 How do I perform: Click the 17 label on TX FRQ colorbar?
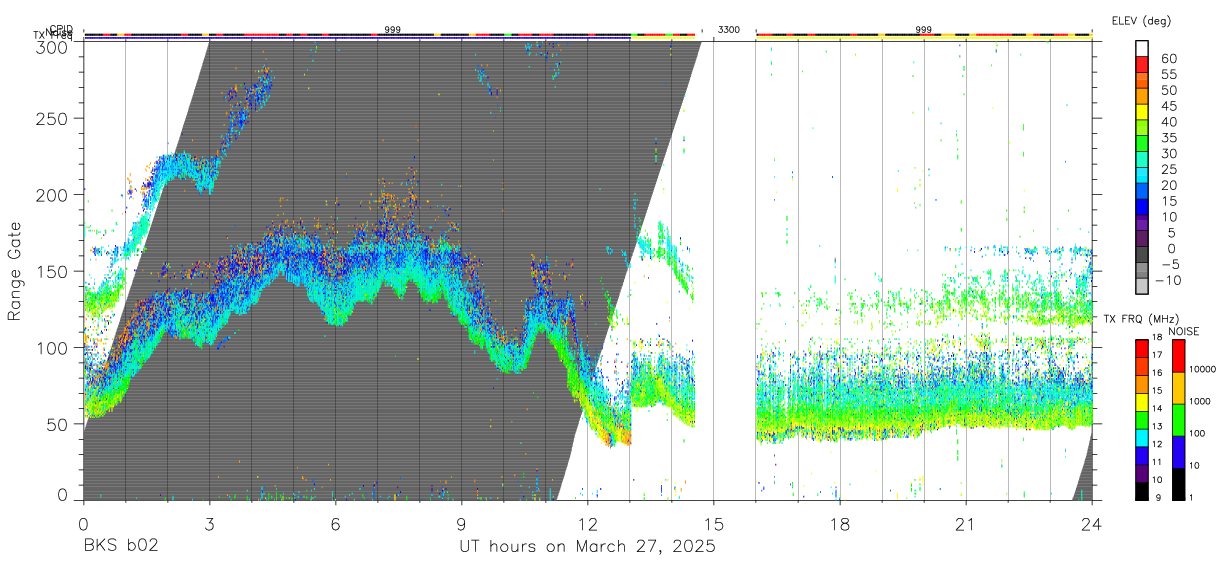[1159, 355]
